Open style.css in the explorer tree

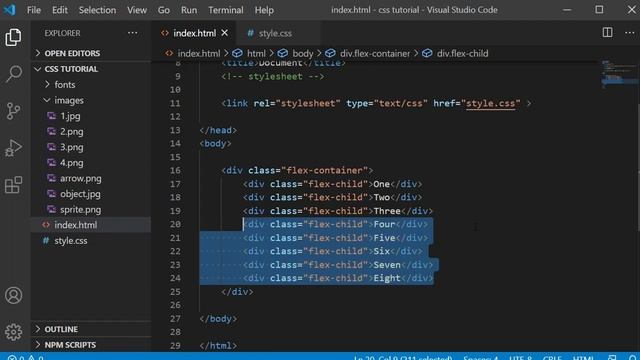[71, 240]
